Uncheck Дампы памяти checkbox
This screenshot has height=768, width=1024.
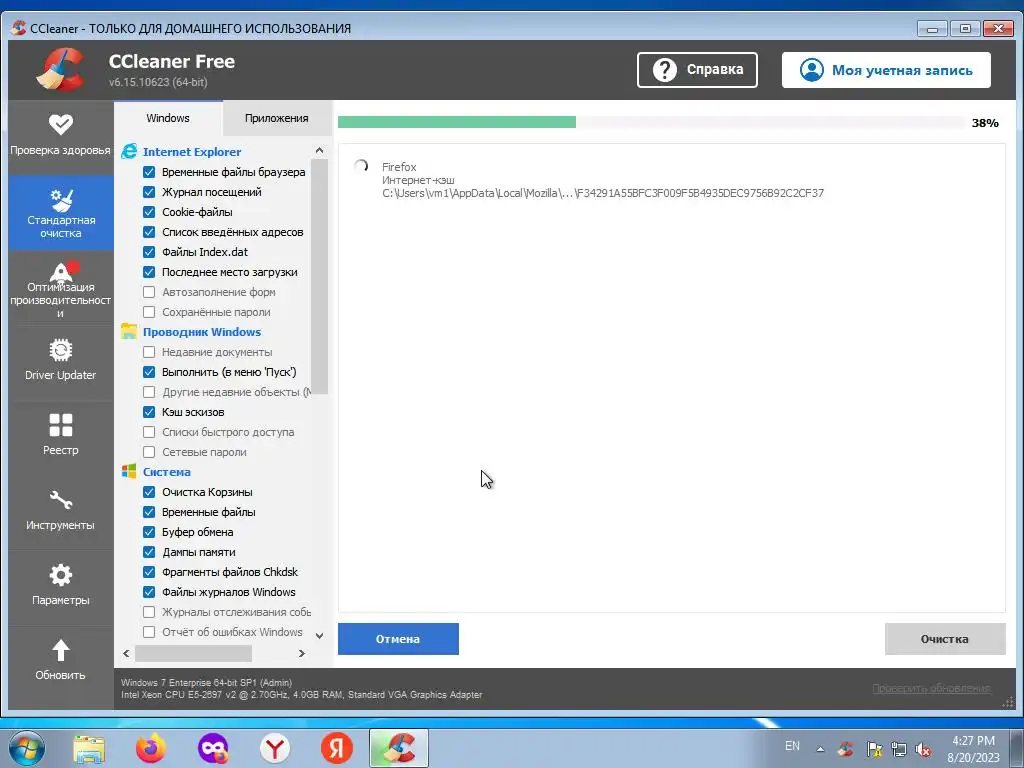149,552
